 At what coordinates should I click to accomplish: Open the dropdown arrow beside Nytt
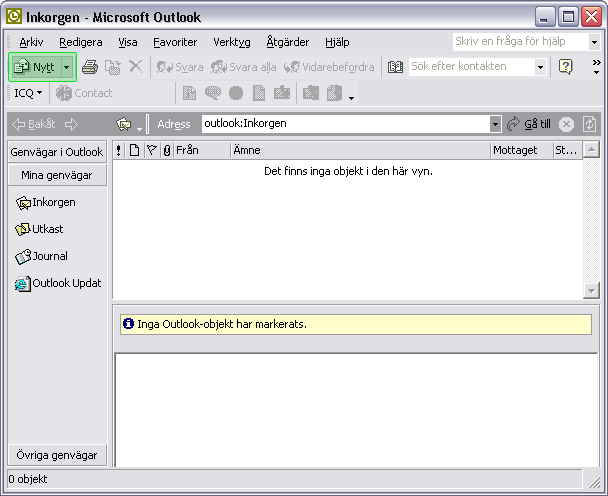67,67
